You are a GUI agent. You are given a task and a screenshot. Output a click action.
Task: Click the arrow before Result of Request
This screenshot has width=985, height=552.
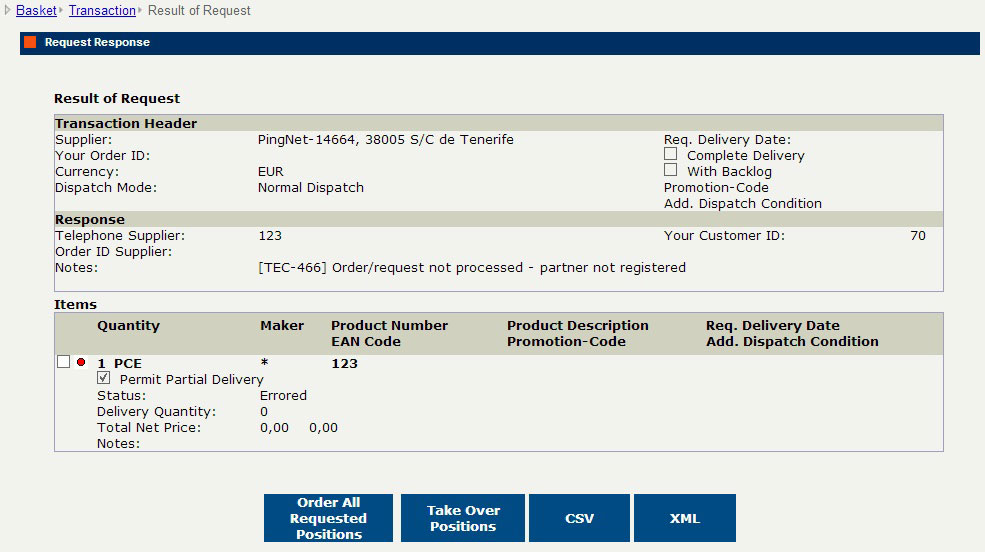(x=140, y=10)
